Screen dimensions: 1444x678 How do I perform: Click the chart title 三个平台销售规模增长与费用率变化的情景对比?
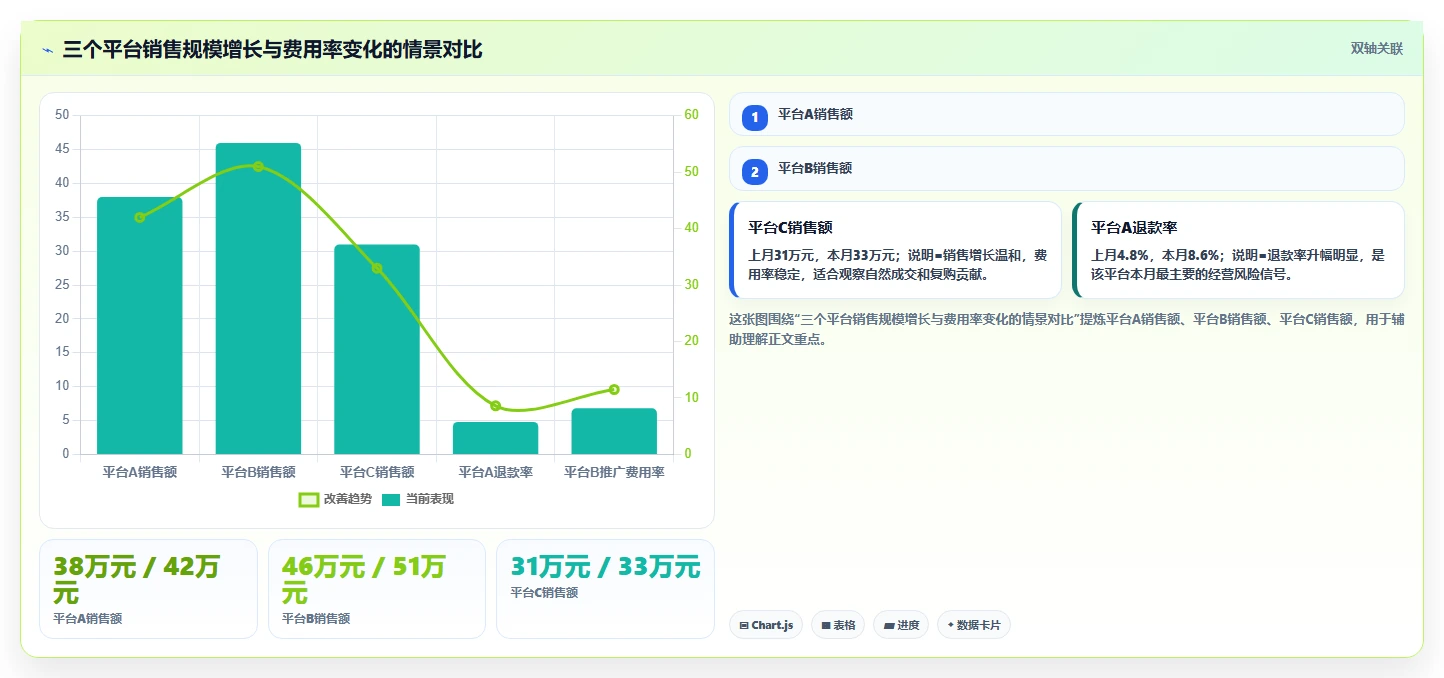(272, 49)
